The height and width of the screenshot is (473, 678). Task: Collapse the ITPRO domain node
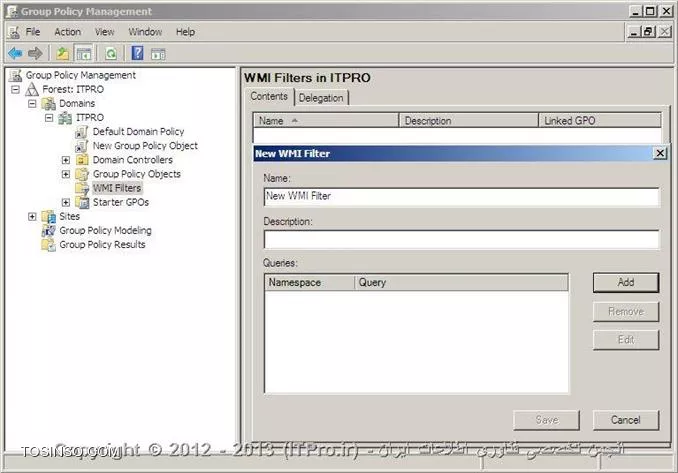(x=49, y=118)
